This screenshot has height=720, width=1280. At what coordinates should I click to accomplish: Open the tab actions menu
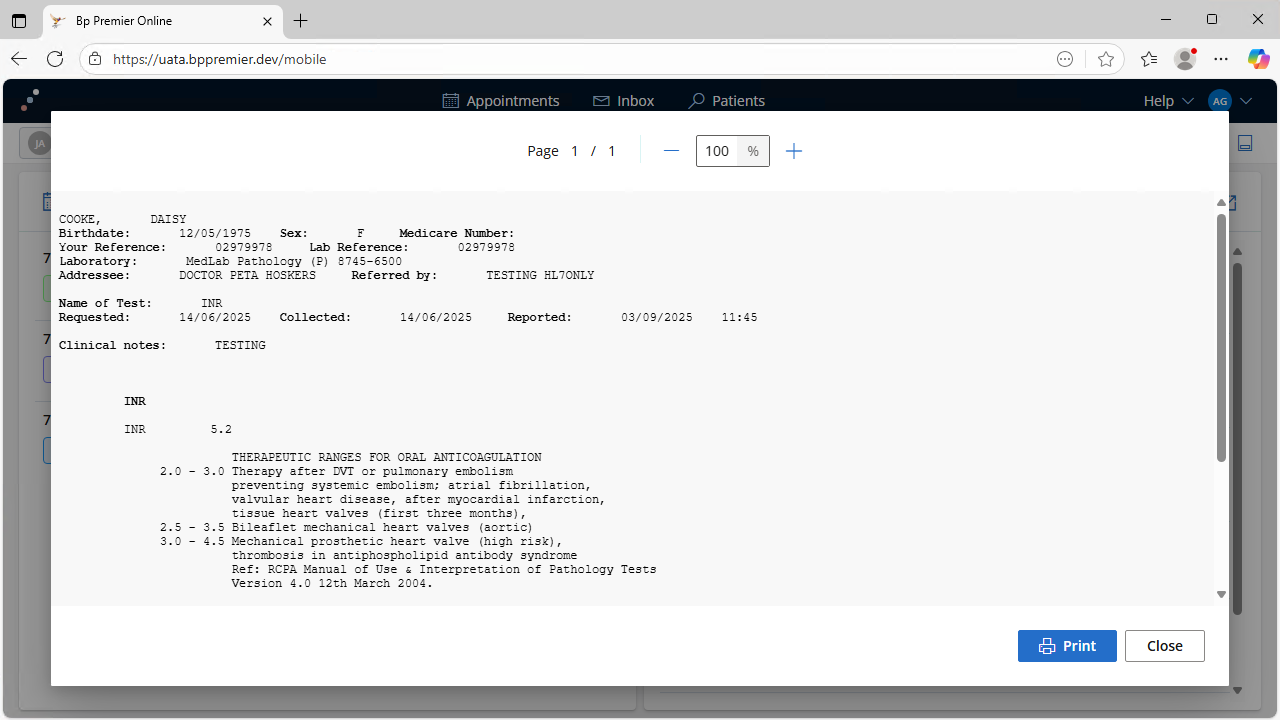pyautogui.click(x=19, y=21)
